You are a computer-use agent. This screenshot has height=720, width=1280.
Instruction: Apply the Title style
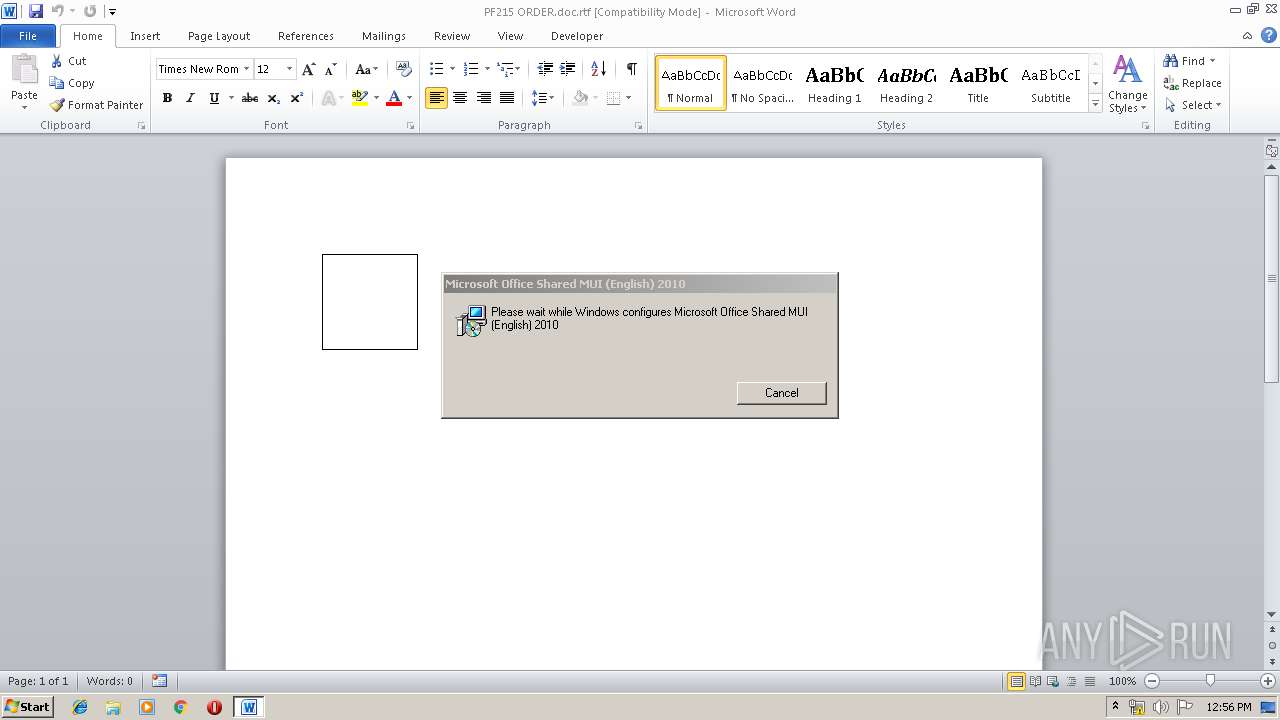[x=978, y=84]
